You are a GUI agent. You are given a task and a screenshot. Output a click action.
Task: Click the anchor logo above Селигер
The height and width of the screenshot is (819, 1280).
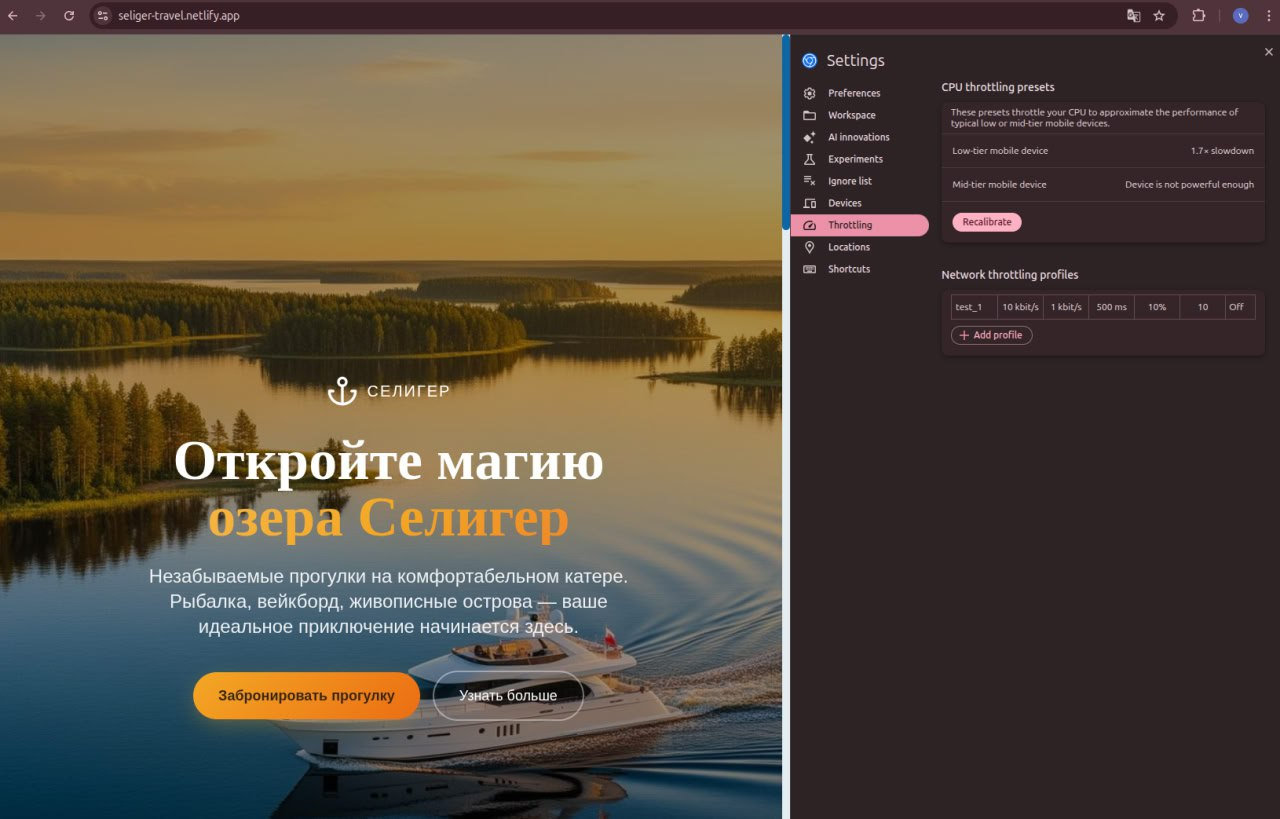(342, 391)
